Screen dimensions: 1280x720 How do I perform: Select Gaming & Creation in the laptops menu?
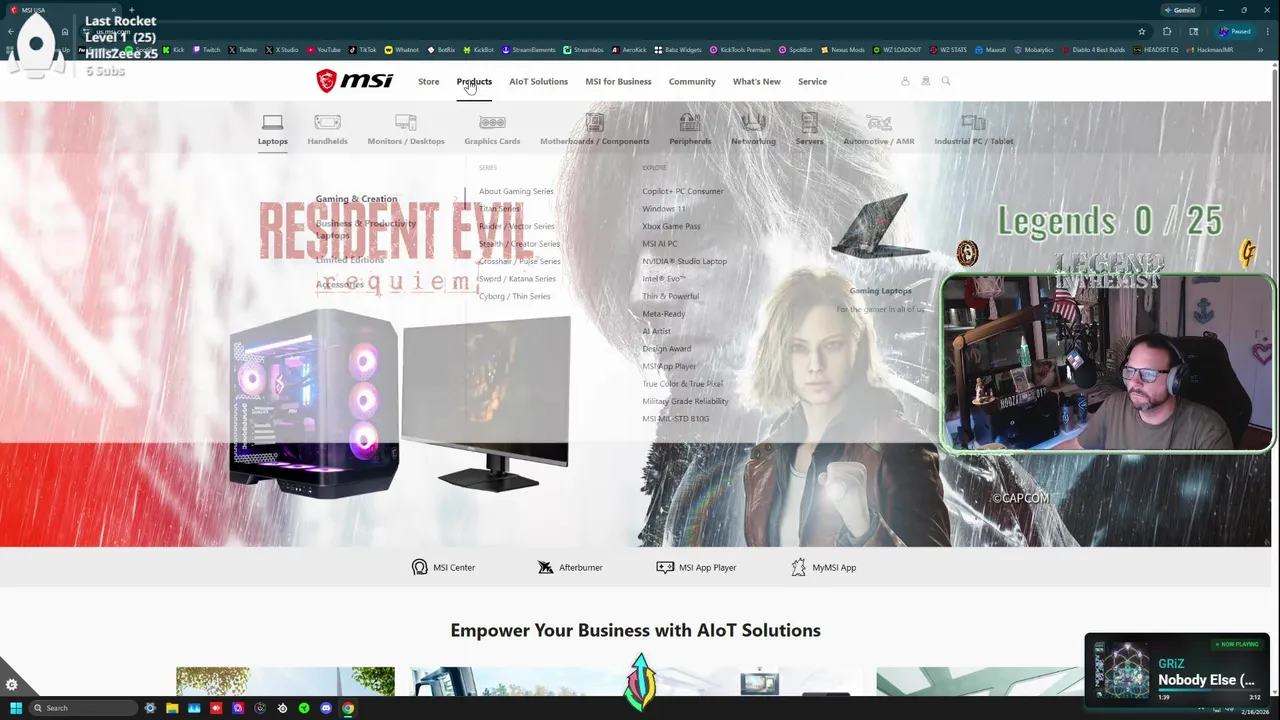point(356,199)
